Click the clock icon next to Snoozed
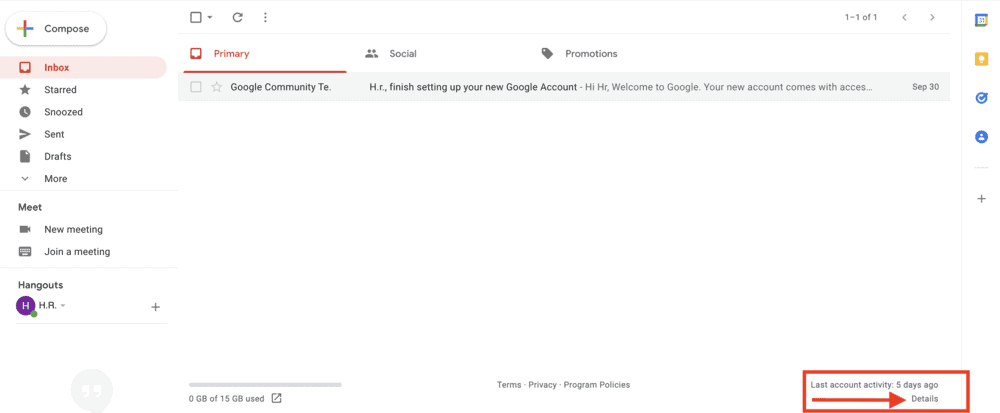Image resolution: width=1000 pixels, height=413 pixels. click(x=25, y=112)
